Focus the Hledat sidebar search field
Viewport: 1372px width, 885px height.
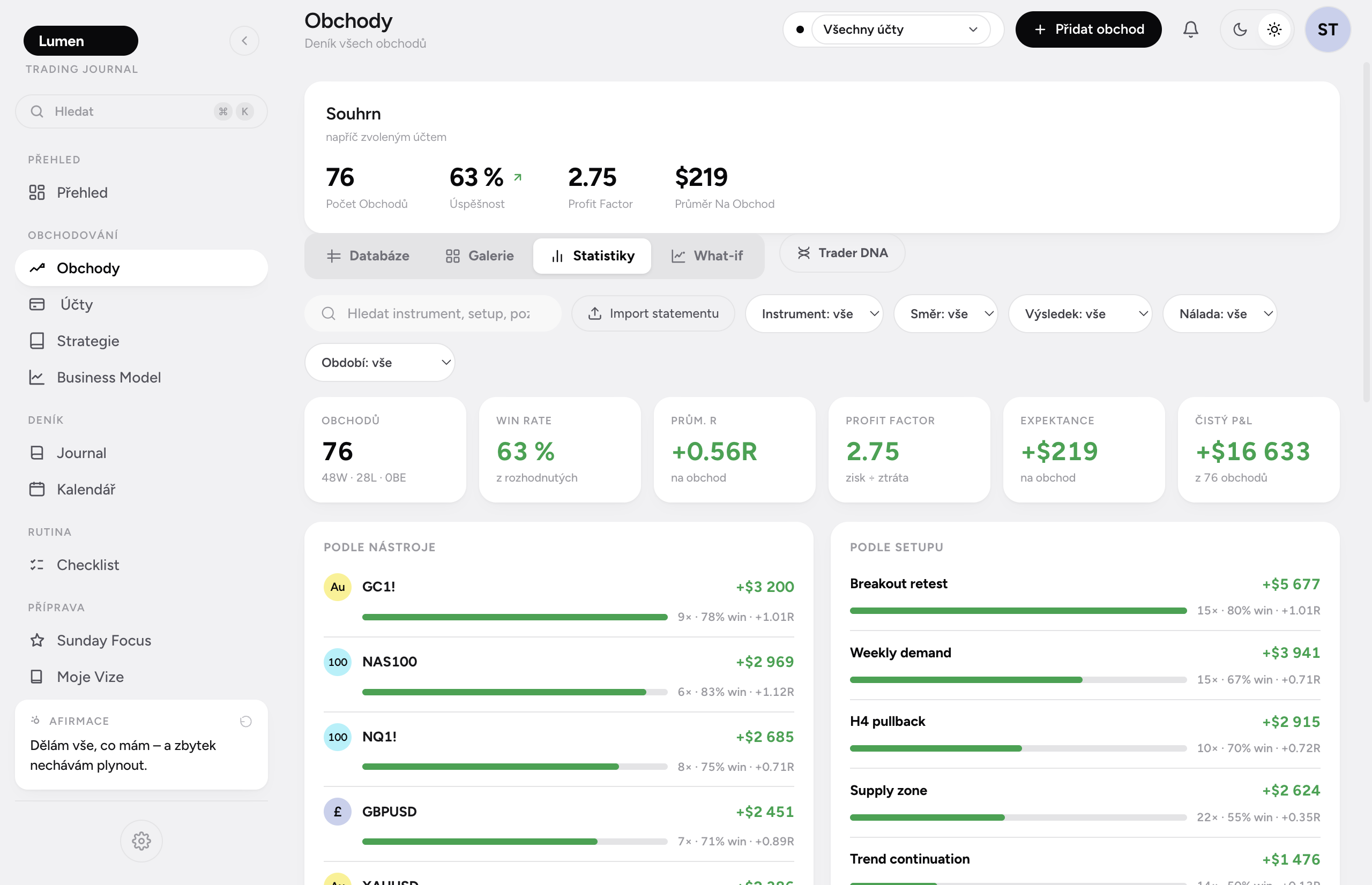coord(141,111)
